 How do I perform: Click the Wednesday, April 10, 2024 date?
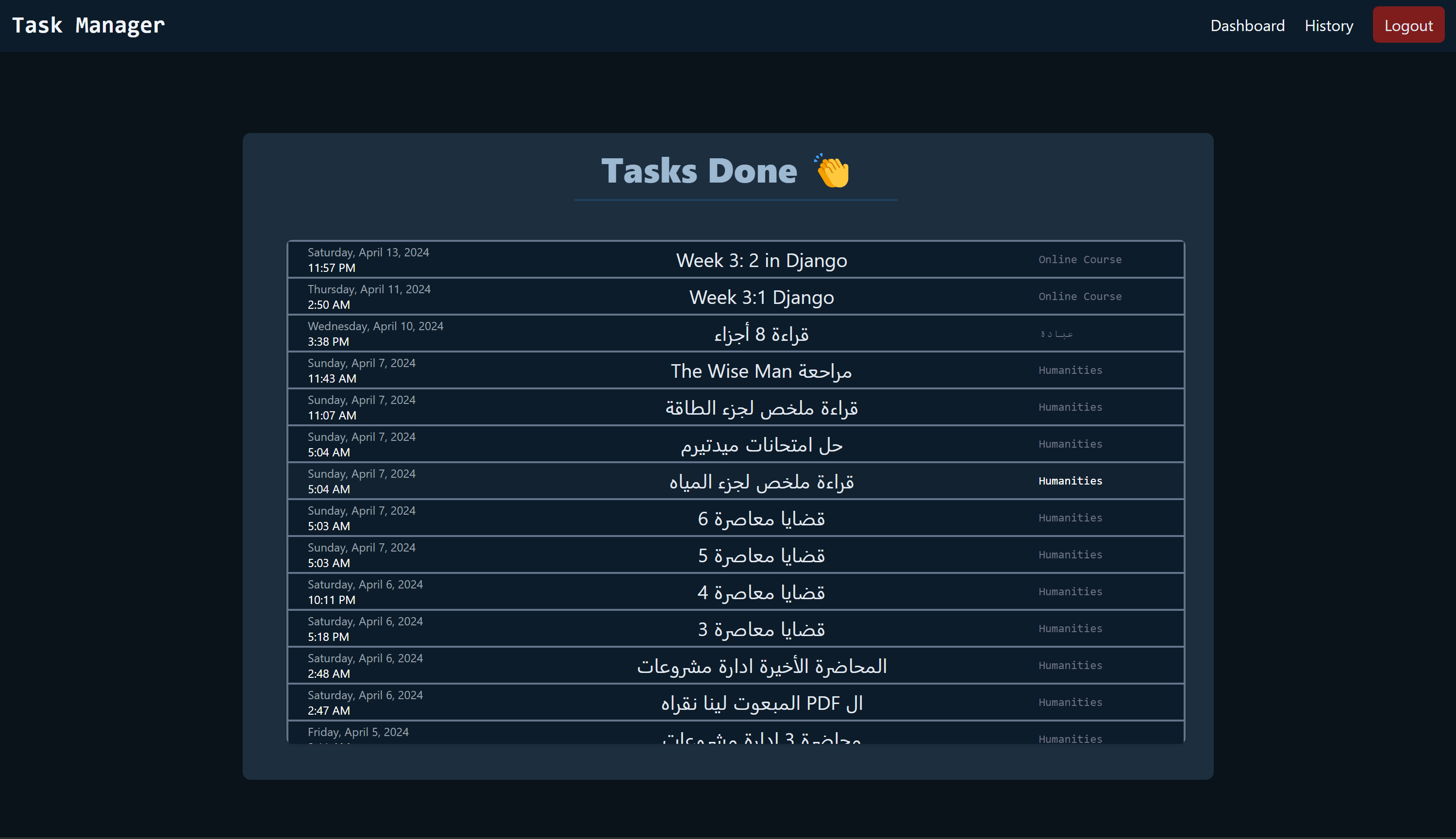[375, 326]
